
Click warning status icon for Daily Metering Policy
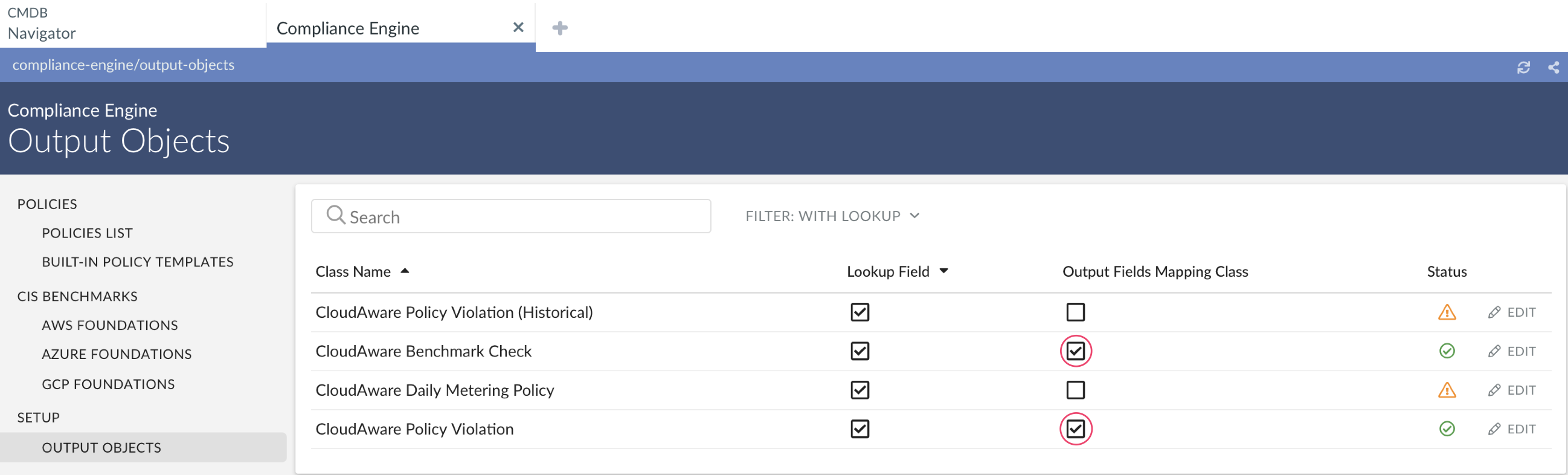point(1447,390)
